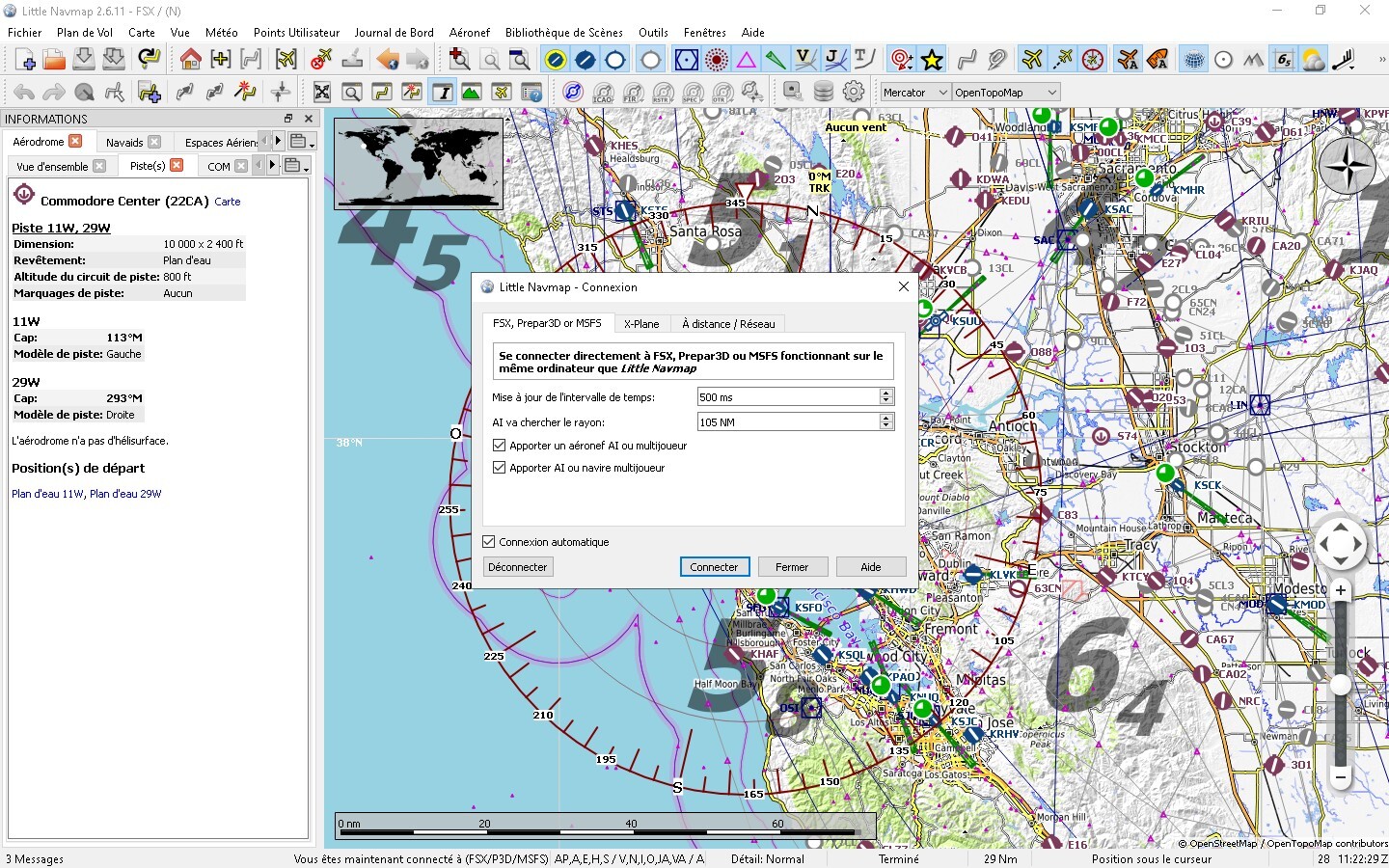Expand the toolbar overflow chevron

(x=1381, y=60)
